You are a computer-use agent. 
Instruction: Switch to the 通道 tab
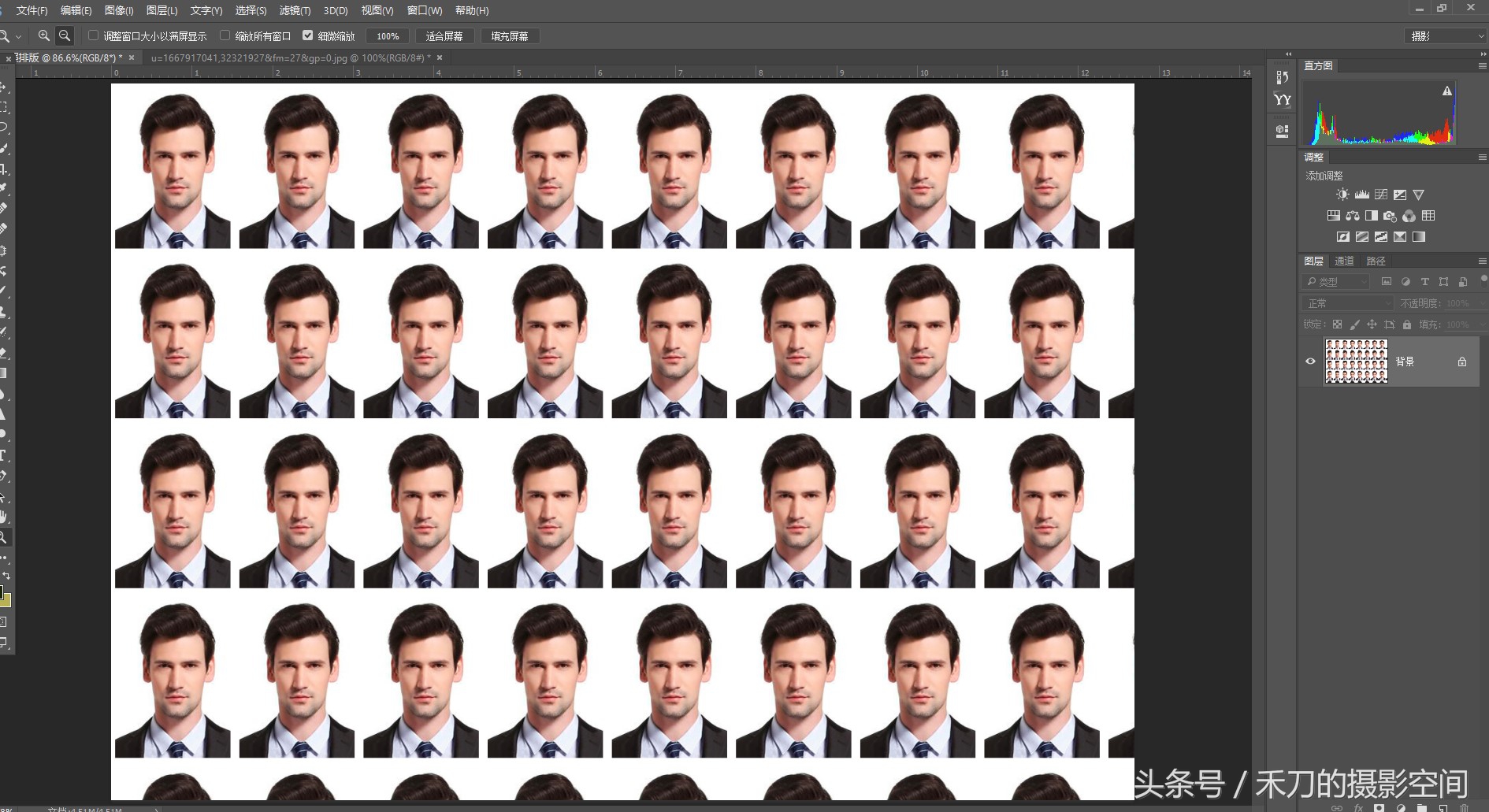click(1344, 261)
